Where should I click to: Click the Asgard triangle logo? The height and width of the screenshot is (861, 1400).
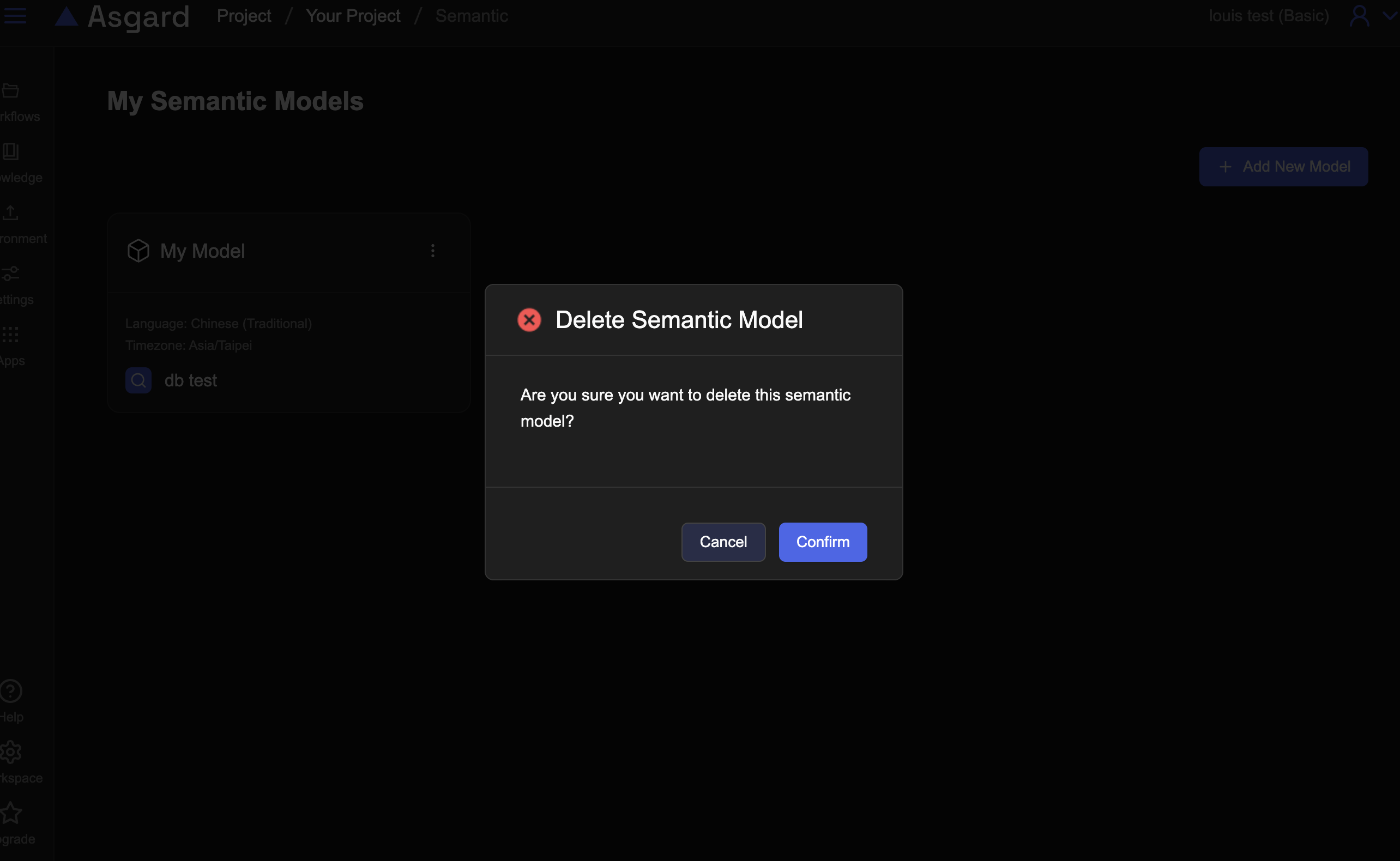point(67,16)
